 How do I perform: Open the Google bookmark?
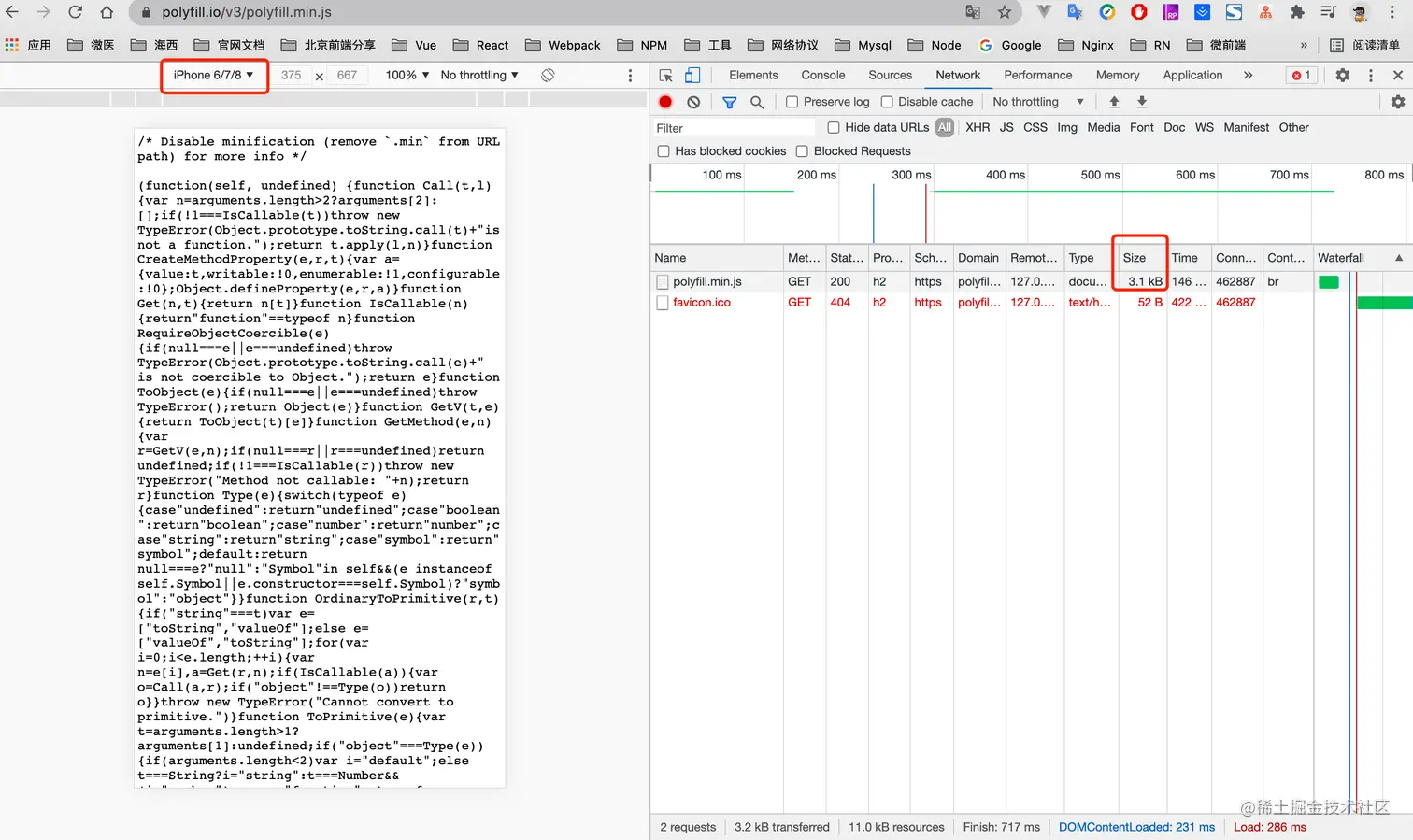pyautogui.click(x=1010, y=45)
